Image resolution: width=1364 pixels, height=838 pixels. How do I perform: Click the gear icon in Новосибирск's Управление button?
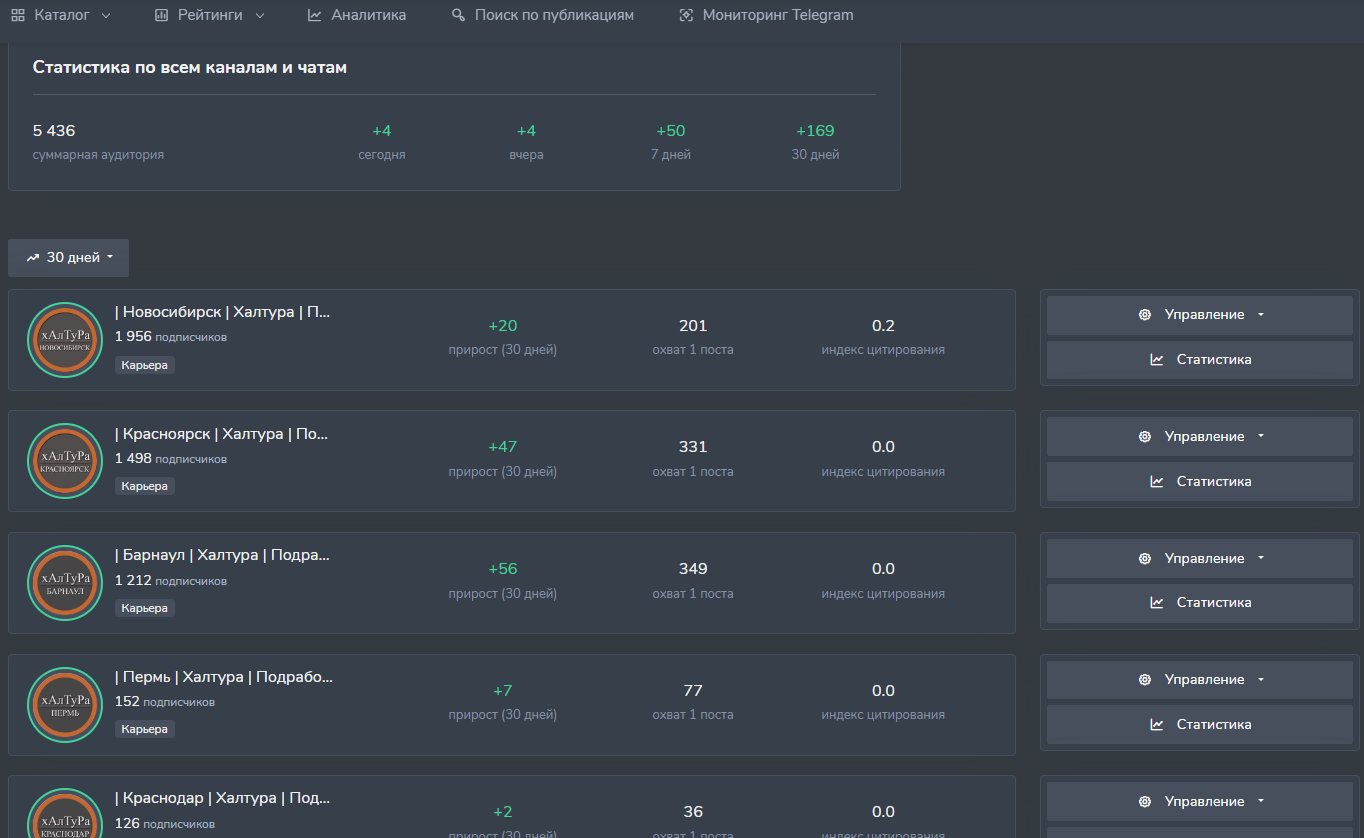pos(1145,315)
